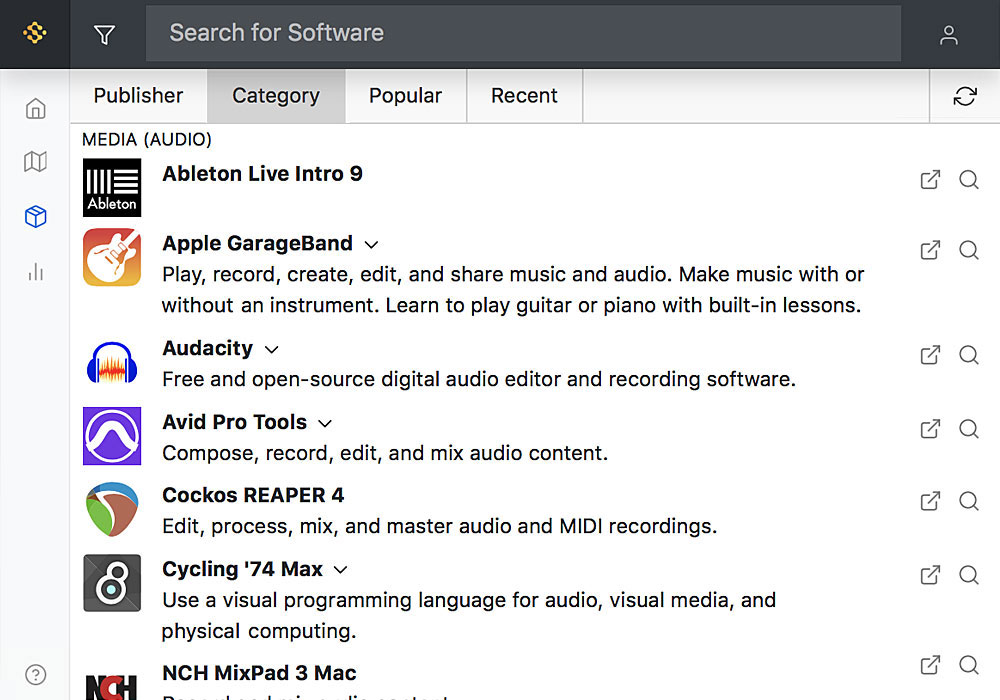This screenshot has width=1000, height=700.
Task: Open Ableton Live Intro 9 external link icon
Action: pyautogui.click(x=930, y=180)
